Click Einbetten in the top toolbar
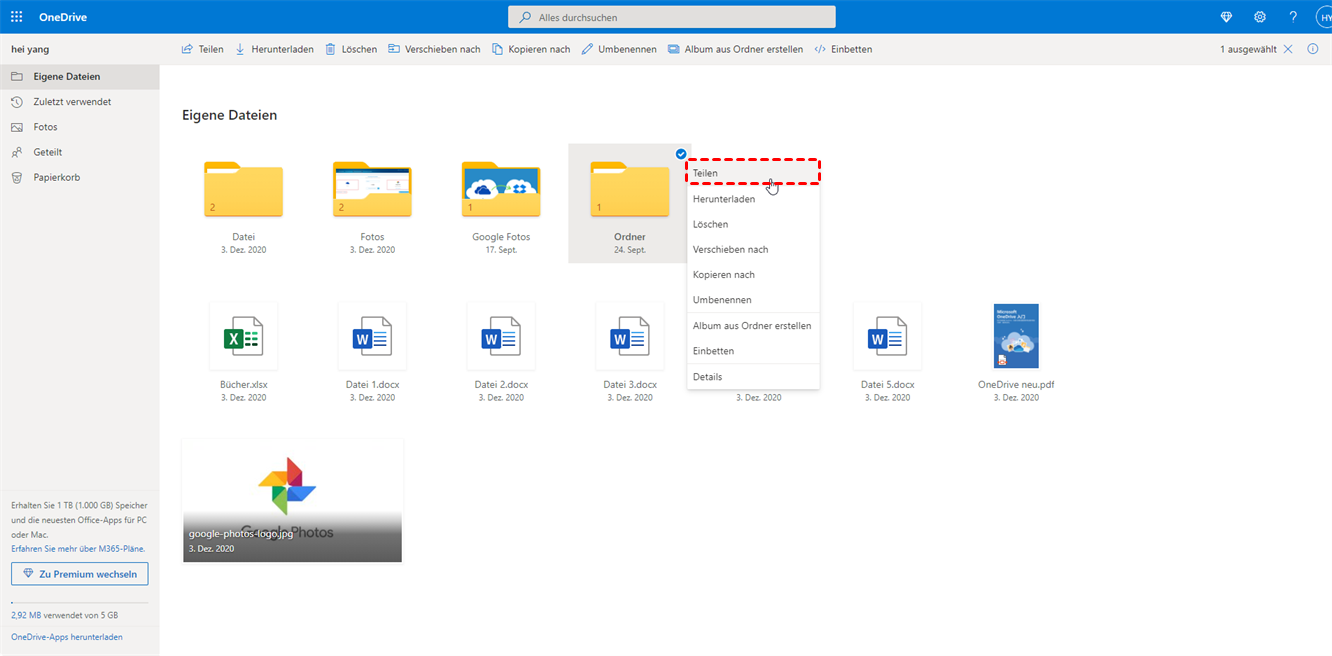 click(x=843, y=49)
